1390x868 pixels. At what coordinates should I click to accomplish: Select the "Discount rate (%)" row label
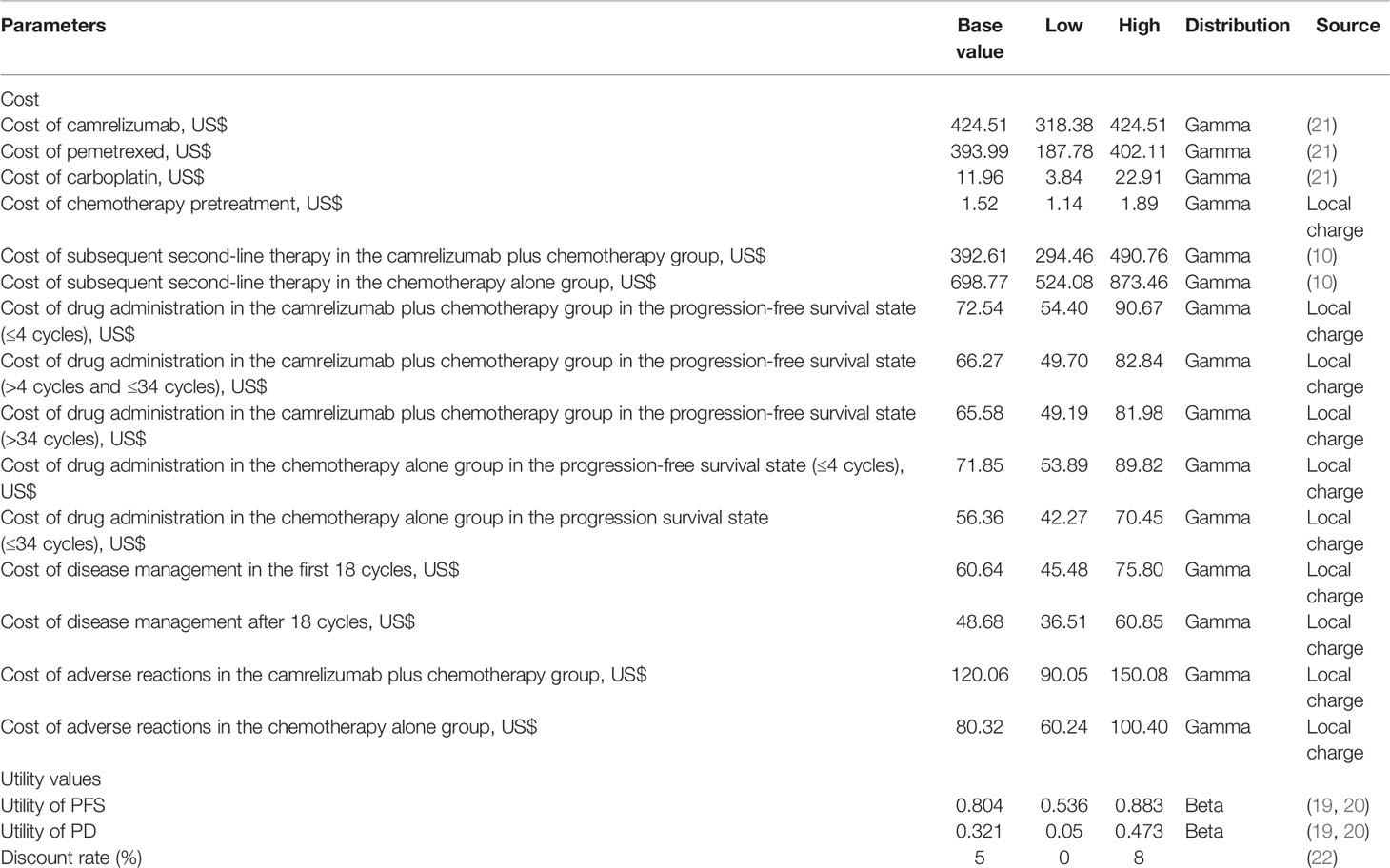click(x=71, y=858)
